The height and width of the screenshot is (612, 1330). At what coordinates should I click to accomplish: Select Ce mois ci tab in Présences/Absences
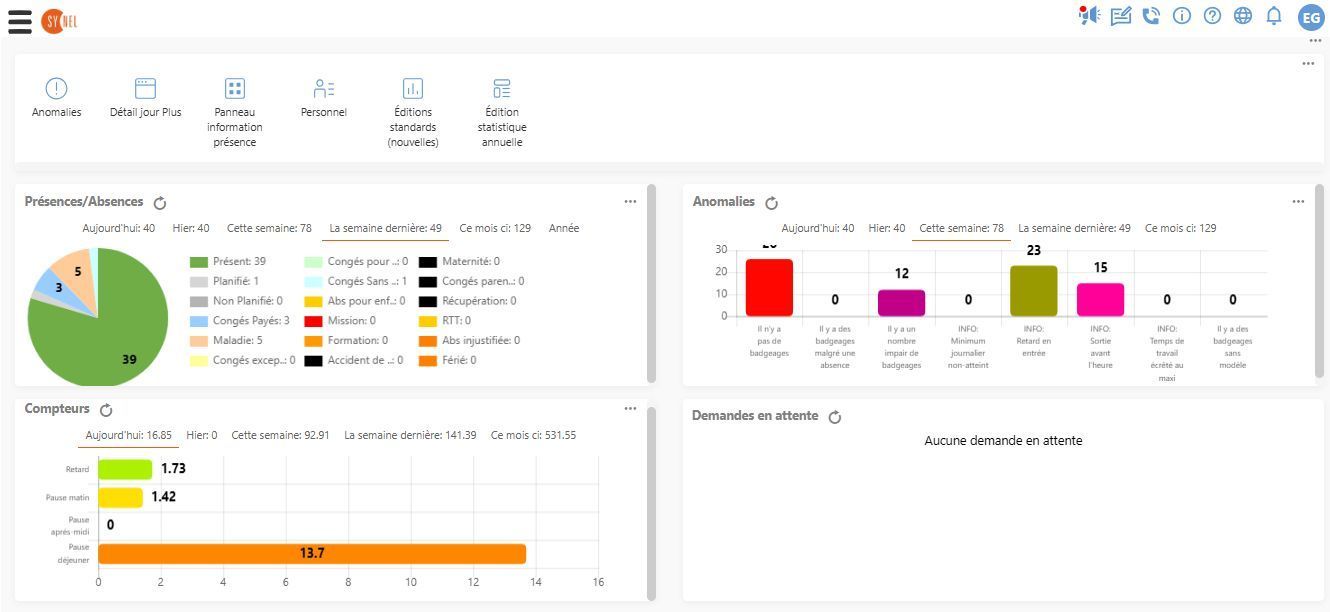point(494,229)
